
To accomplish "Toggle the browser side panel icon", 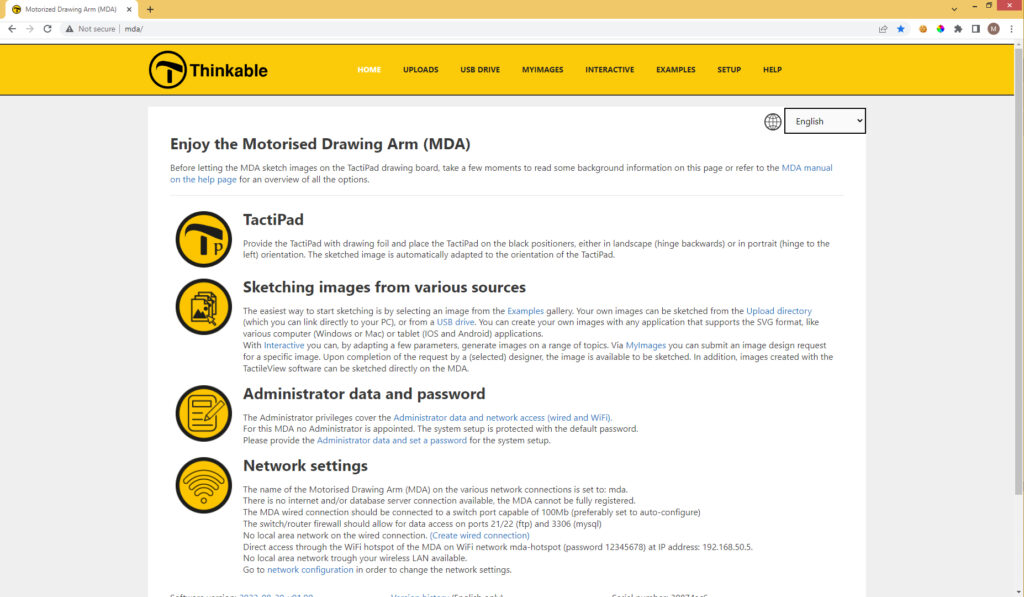I will (x=976, y=29).
